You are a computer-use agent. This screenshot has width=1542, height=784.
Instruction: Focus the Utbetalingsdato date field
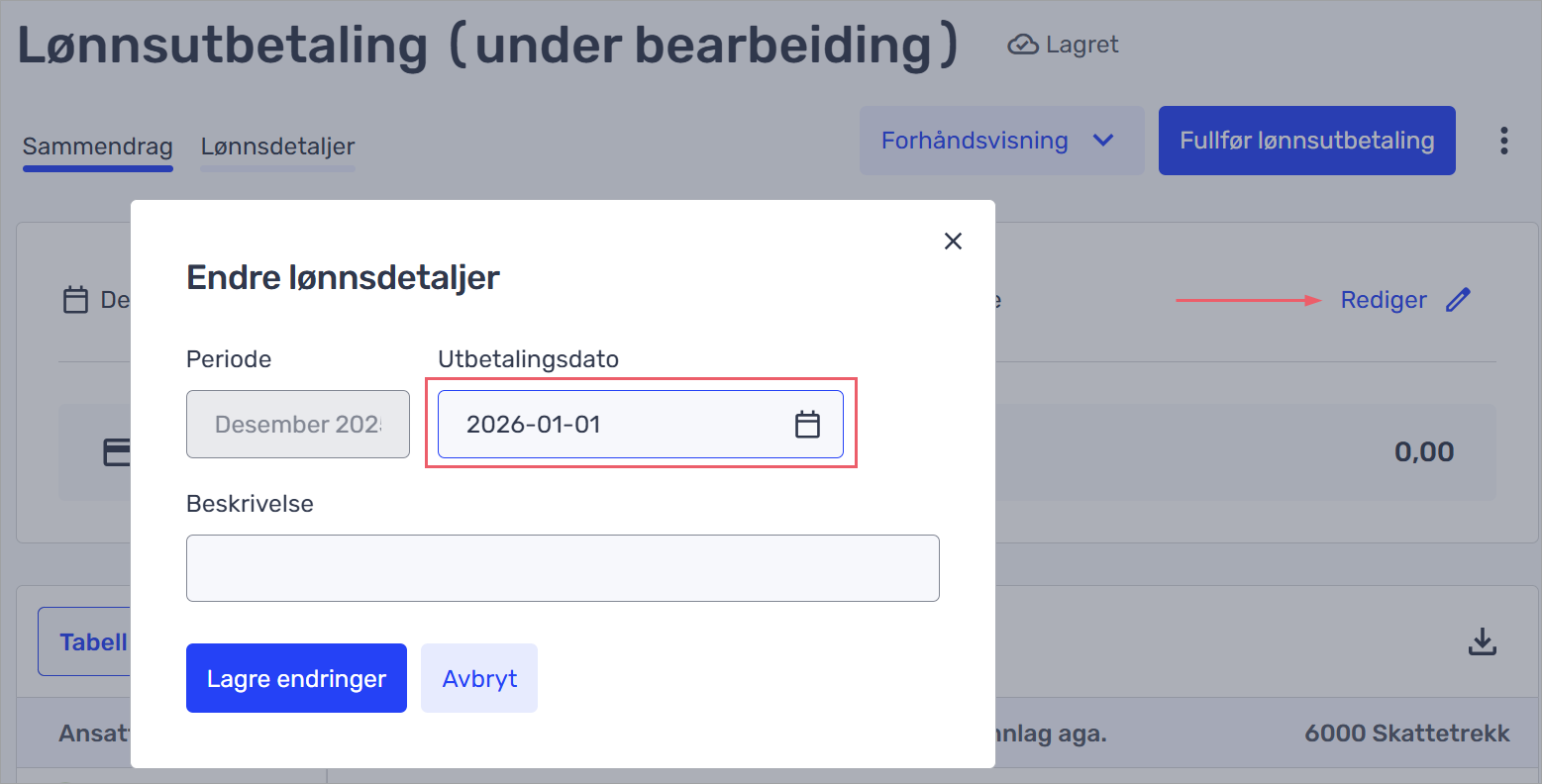pyautogui.click(x=614, y=425)
